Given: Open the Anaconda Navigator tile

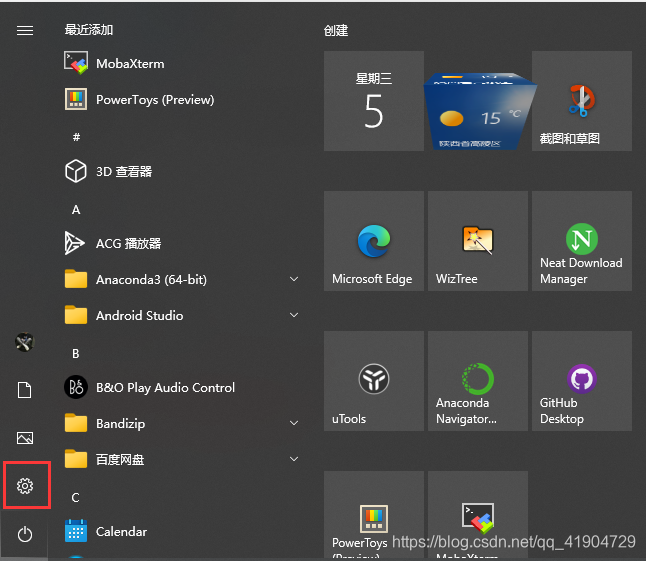Looking at the screenshot, I should point(478,381).
